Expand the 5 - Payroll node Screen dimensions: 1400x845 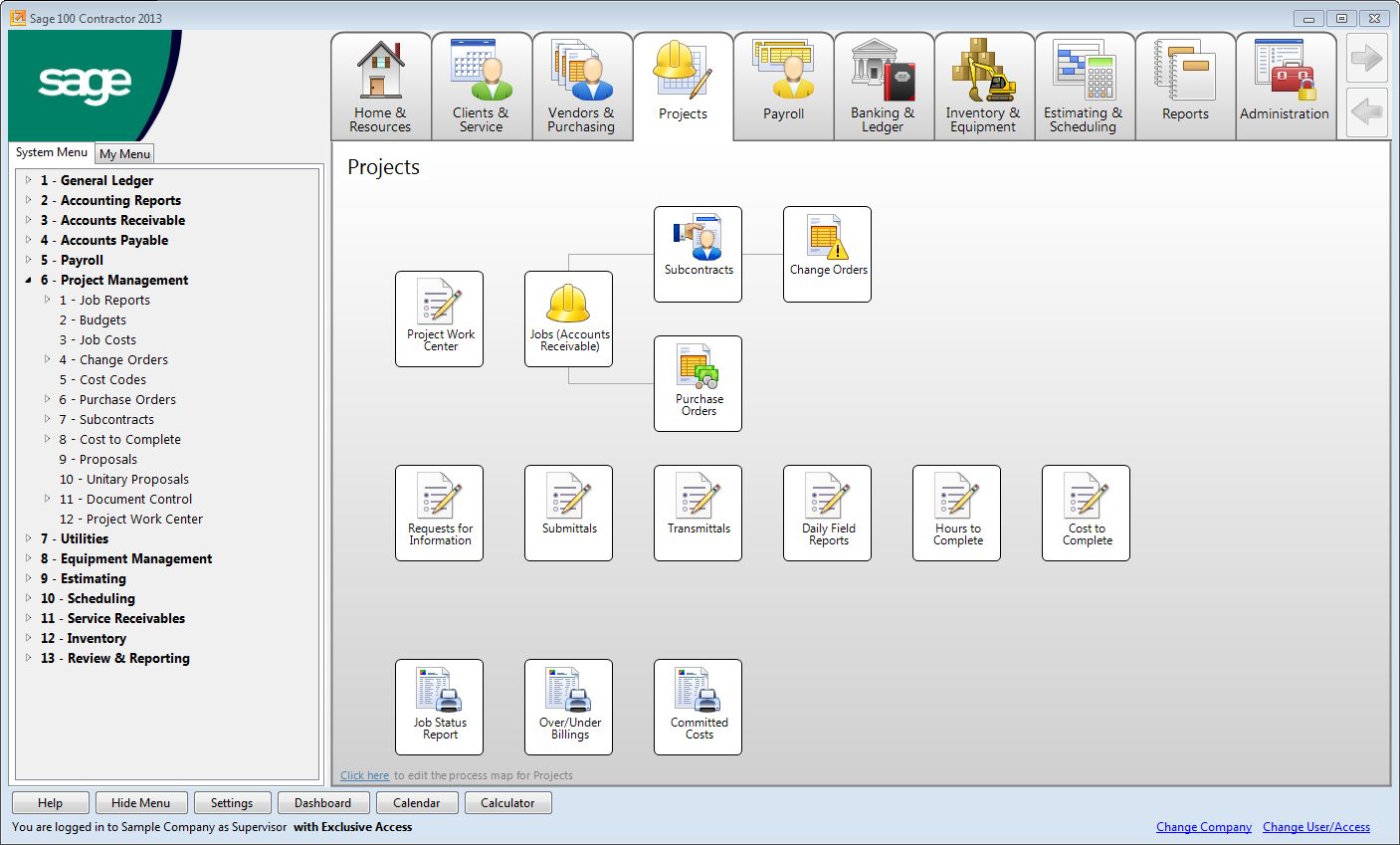tap(29, 260)
